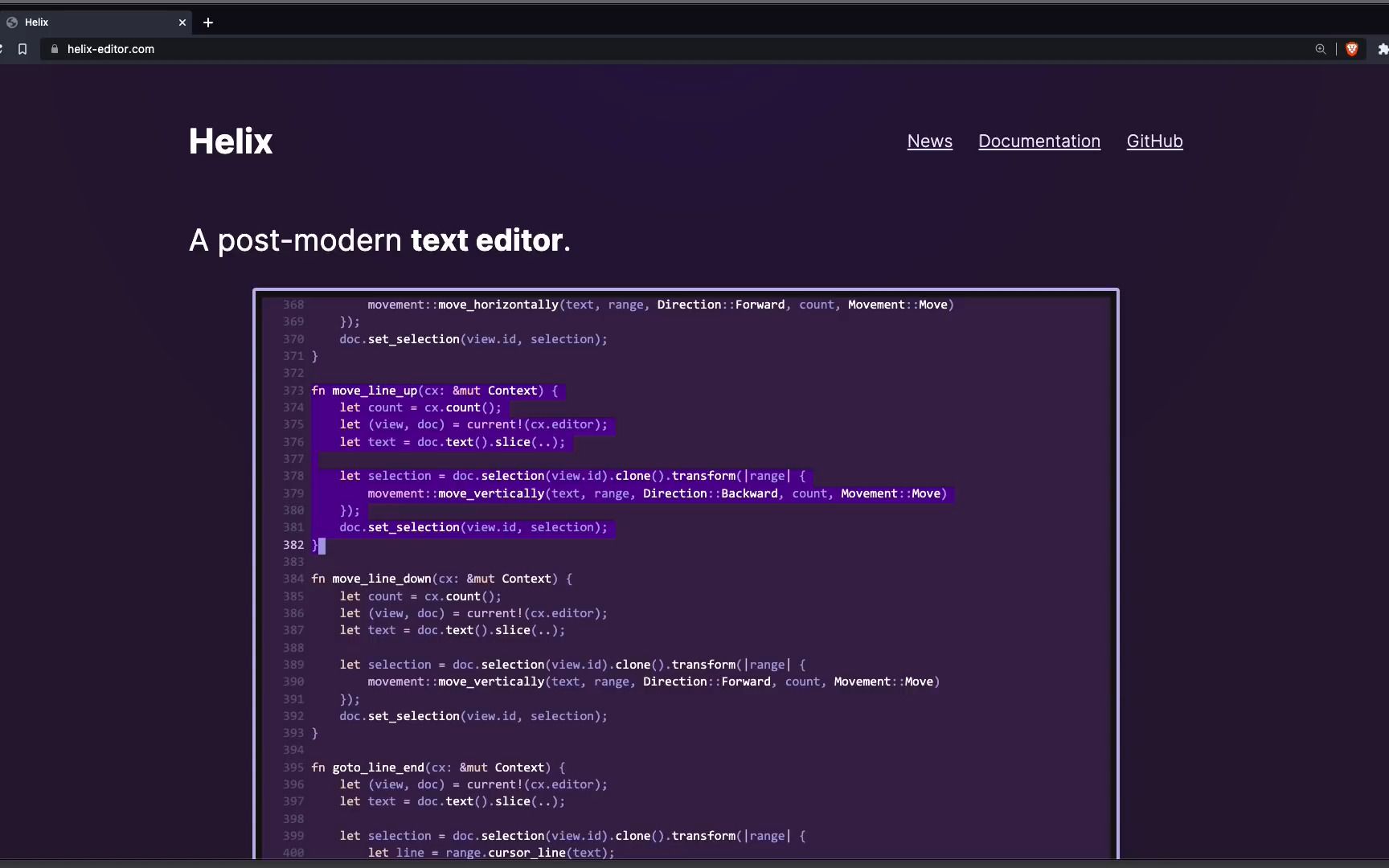Click 'let count = cx.count();' on line 374

(x=420, y=407)
